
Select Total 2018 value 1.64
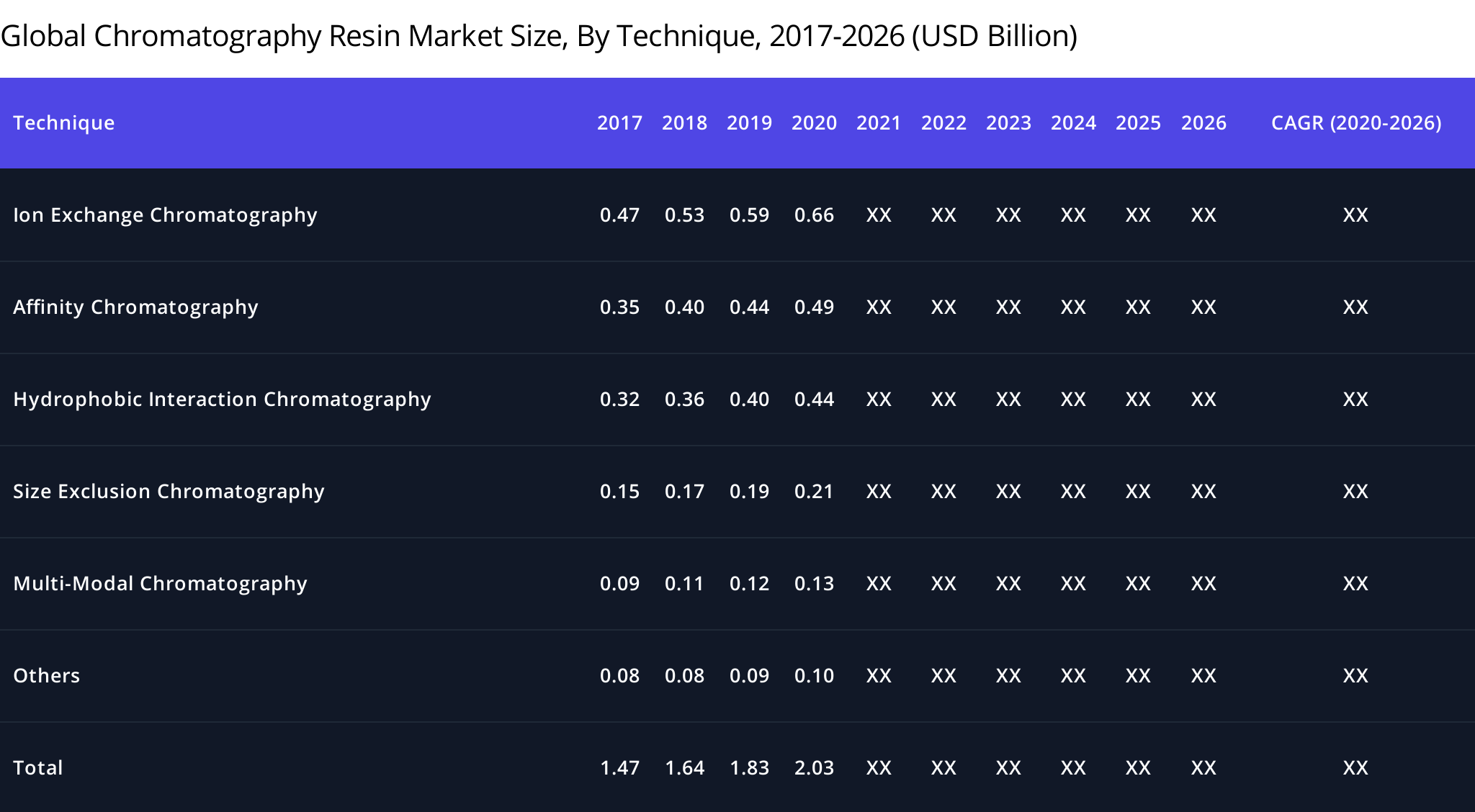pos(684,768)
